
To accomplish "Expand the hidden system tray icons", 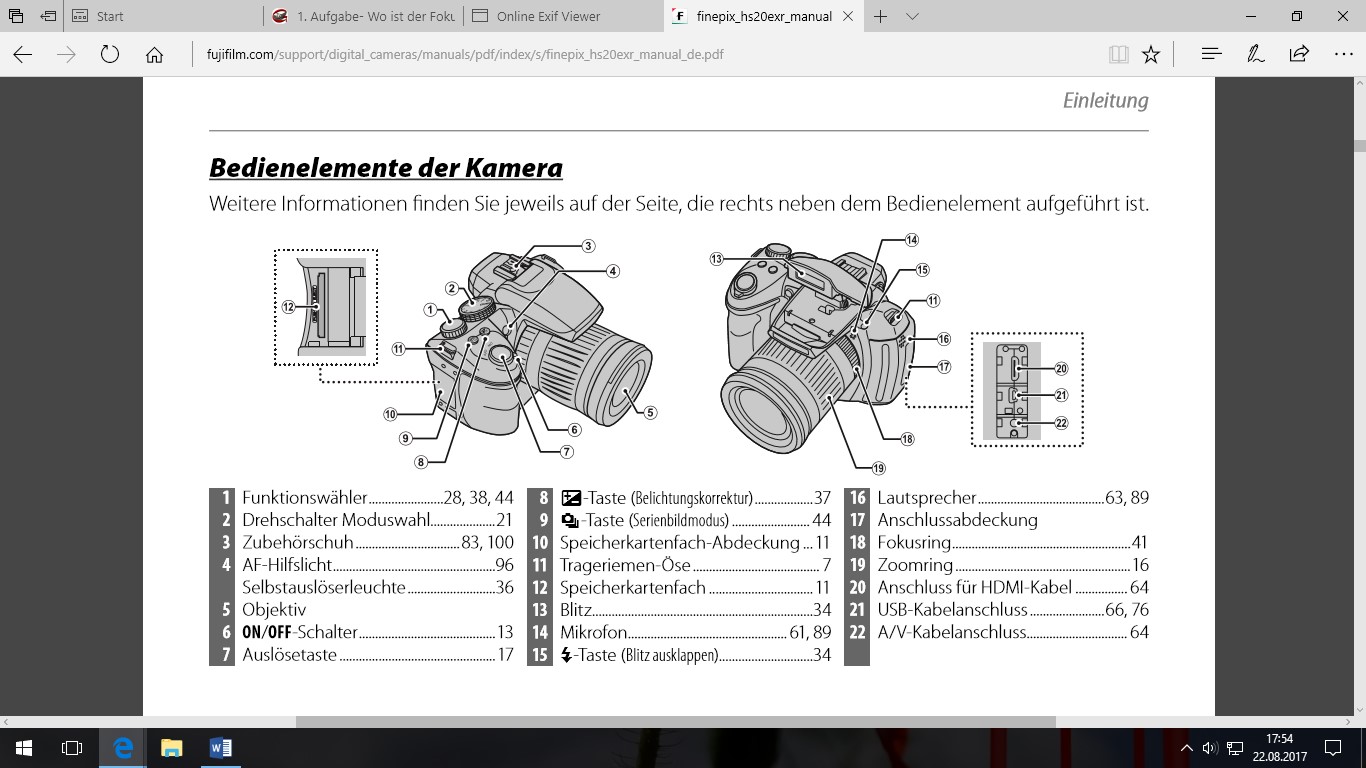I will coord(1187,748).
